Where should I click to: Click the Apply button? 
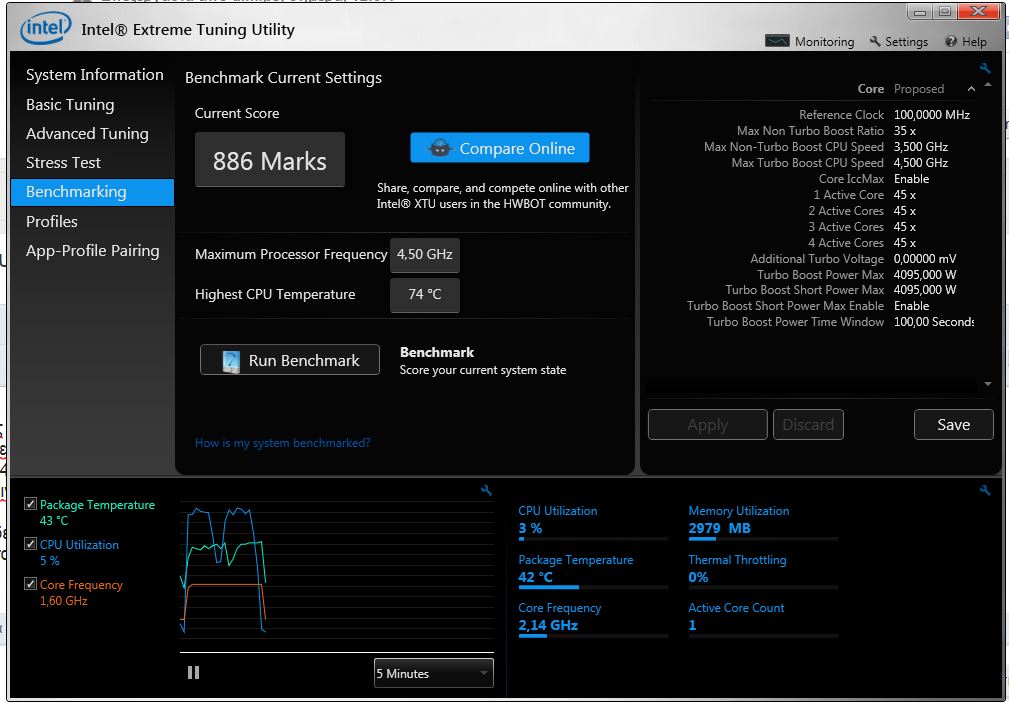pyautogui.click(x=707, y=424)
